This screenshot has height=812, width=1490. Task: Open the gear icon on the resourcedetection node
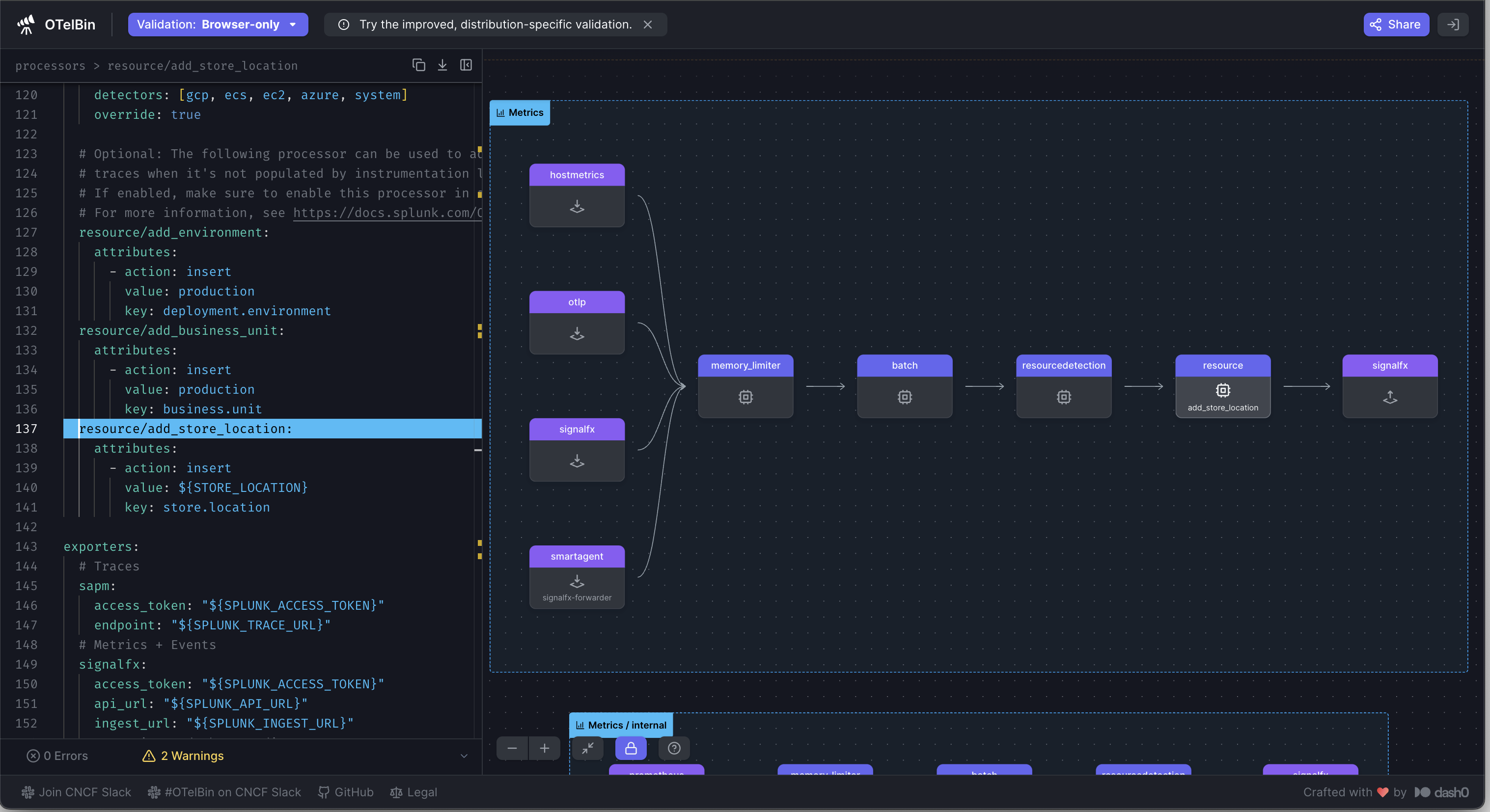(x=1064, y=397)
